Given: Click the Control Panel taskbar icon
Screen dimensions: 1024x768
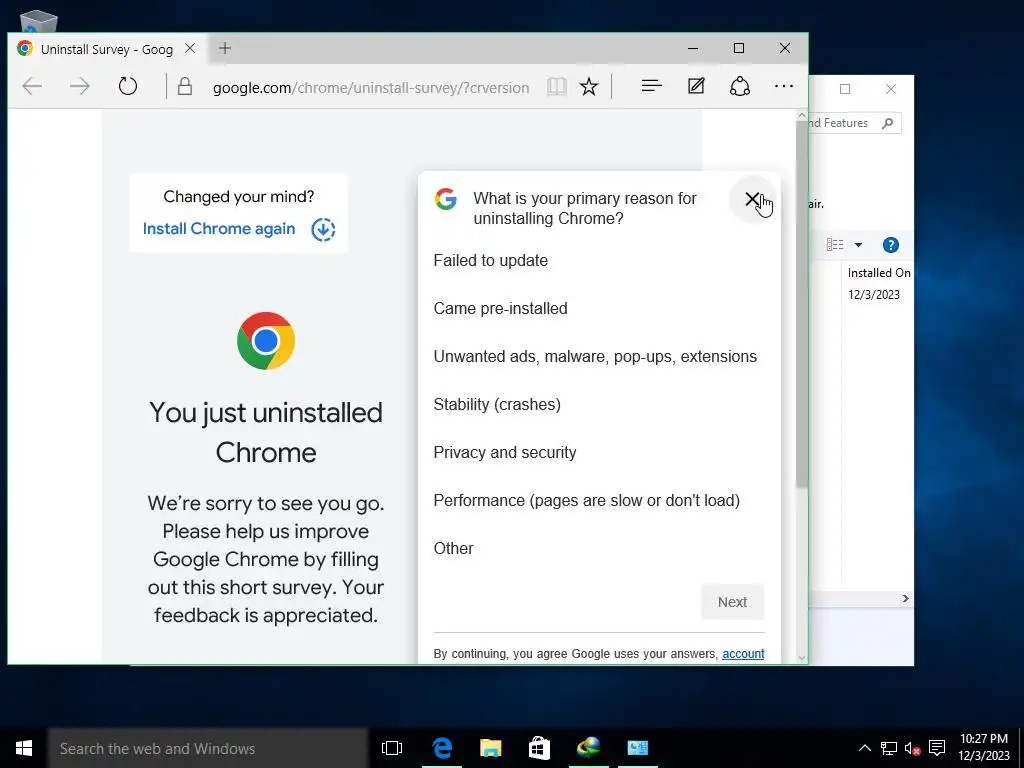Looking at the screenshot, I should point(637,748).
